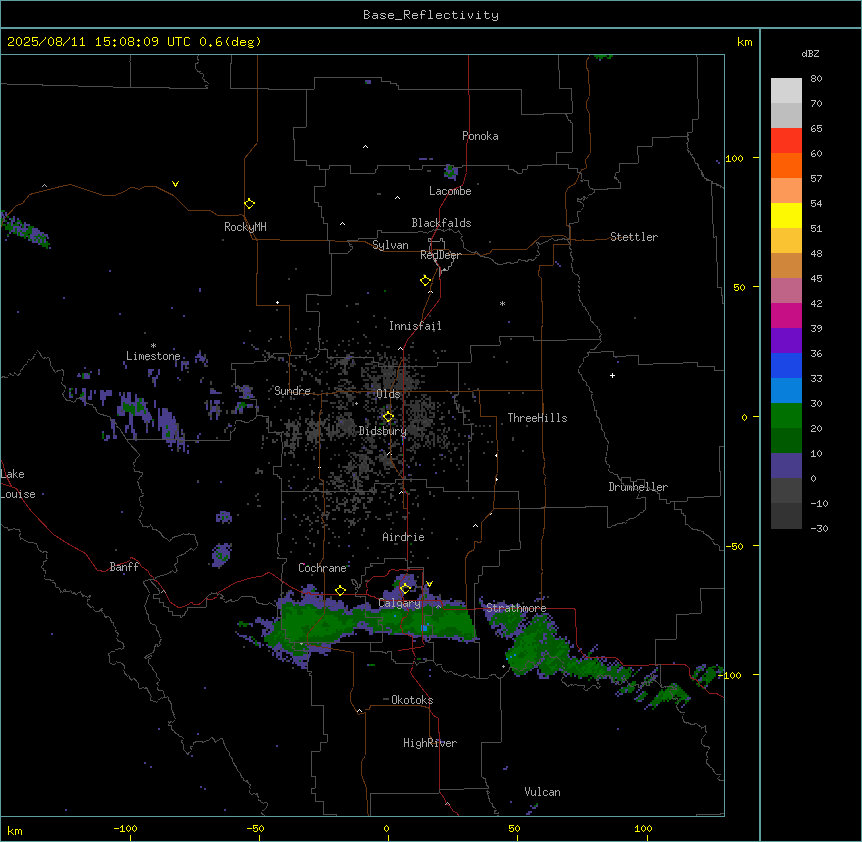Image resolution: width=862 pixels, height=842 pixels.
Task: Pick the light gray 80-70 dBZ legend swatch
Action: pos(786,91)
